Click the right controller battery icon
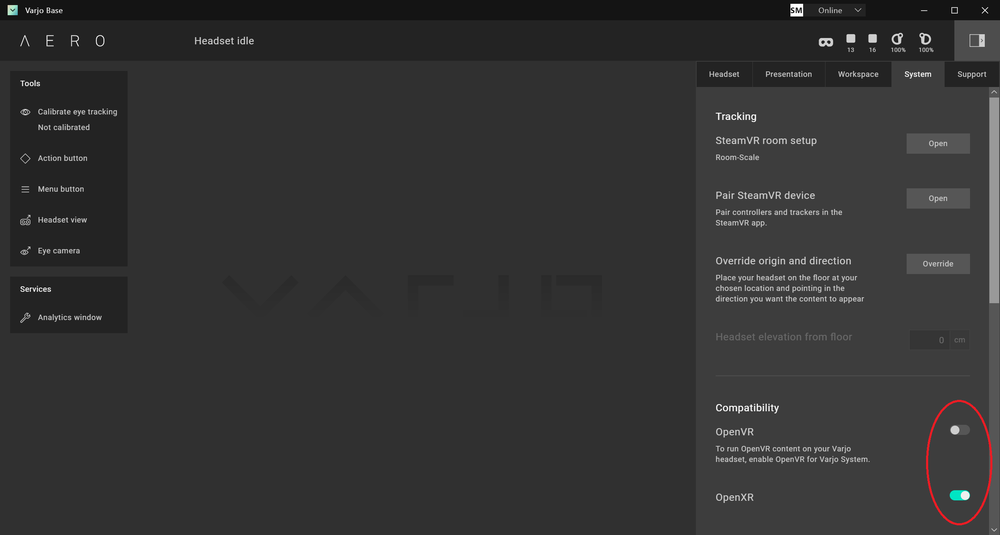 tap(925, 39)
